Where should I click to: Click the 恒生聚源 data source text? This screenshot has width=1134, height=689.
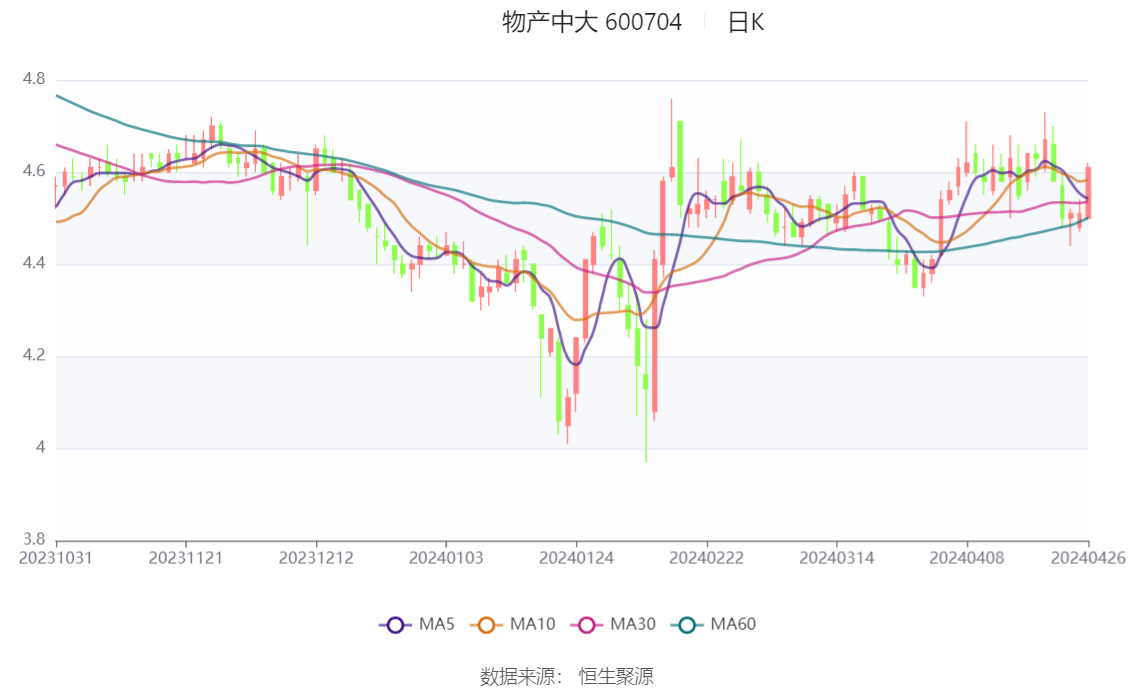point(616,677)
